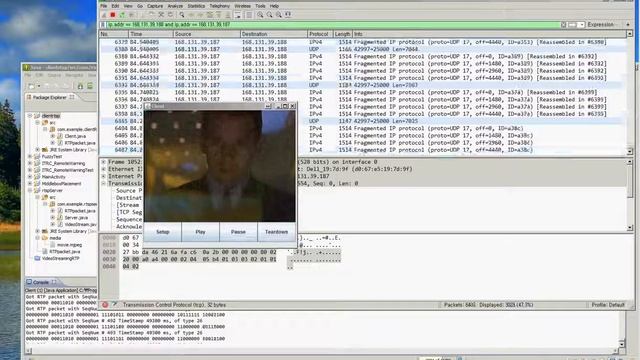
Task: Open the Analyze menu
Action: pyautogui.click(x=175, y=6)
